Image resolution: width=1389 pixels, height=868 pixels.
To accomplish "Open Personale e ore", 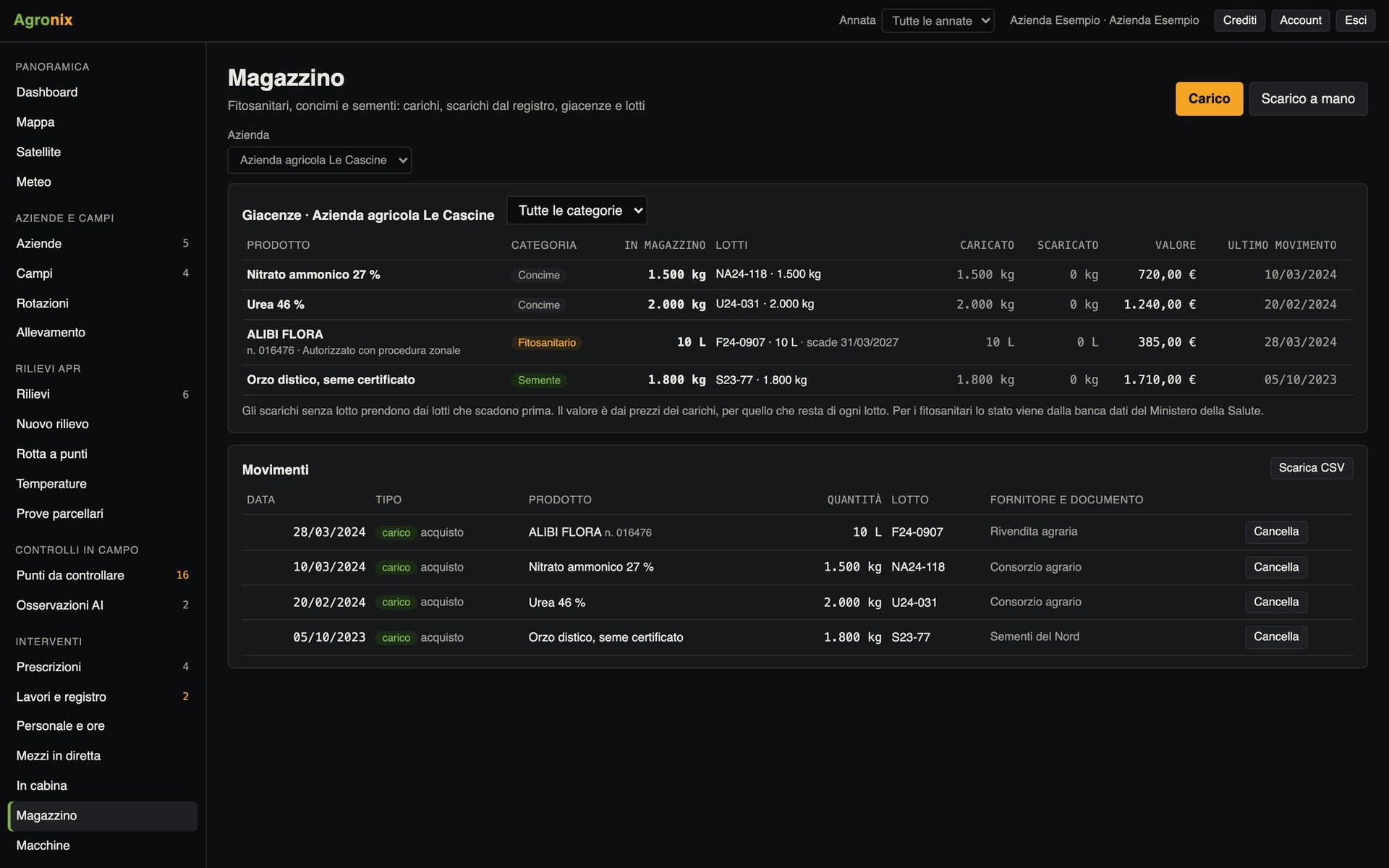I will coord(103,726).
